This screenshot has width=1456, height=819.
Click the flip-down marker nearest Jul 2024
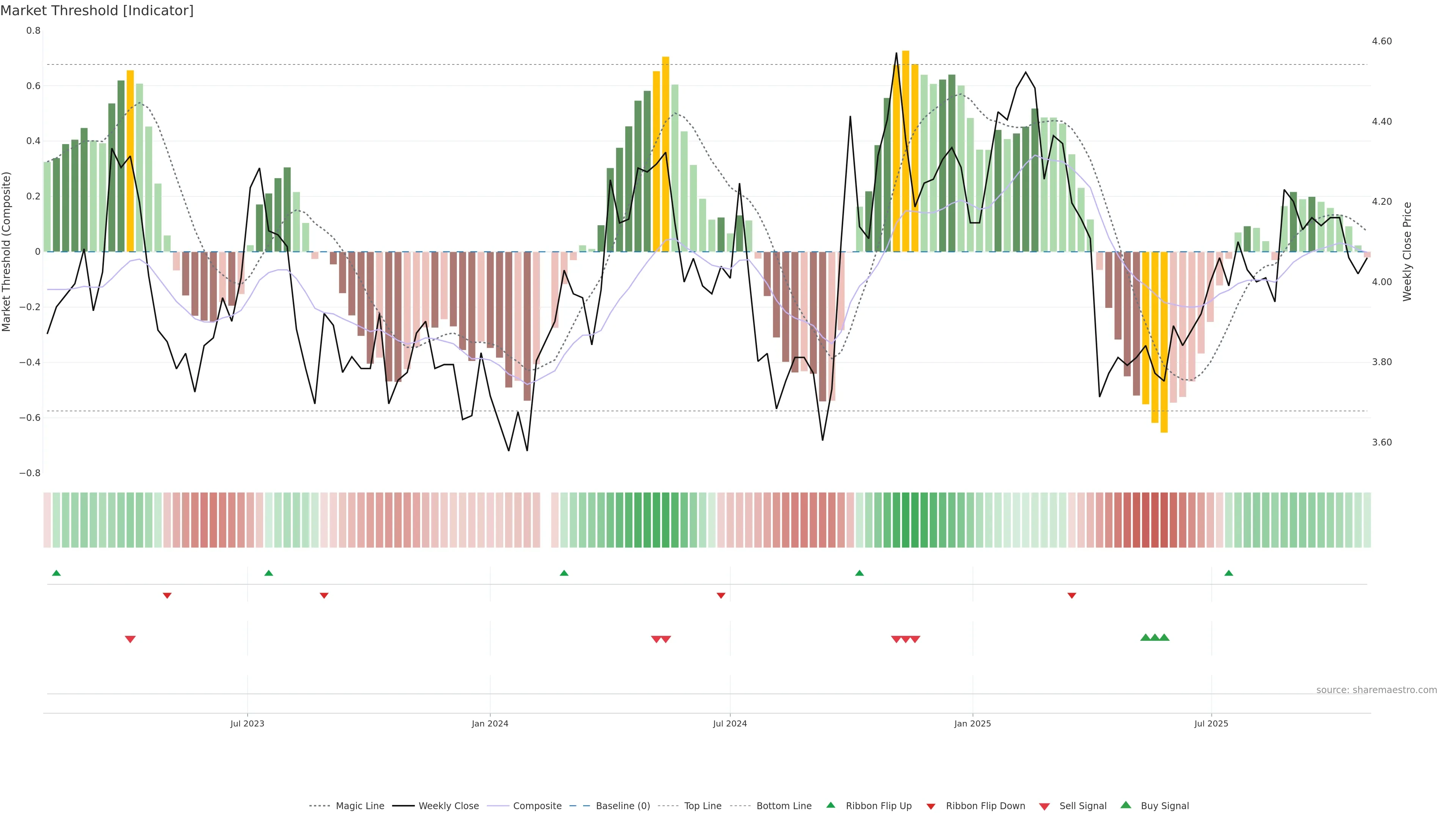point(721,596)
